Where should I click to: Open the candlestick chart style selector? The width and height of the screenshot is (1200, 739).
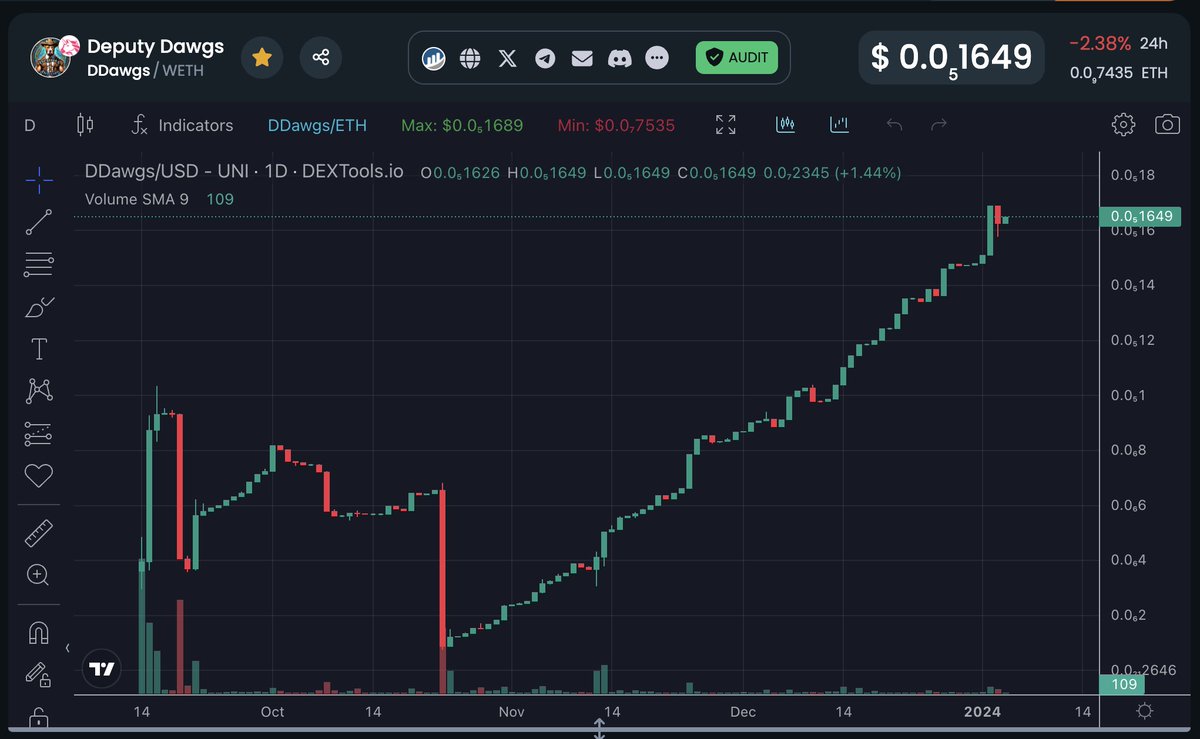point(85,125)
